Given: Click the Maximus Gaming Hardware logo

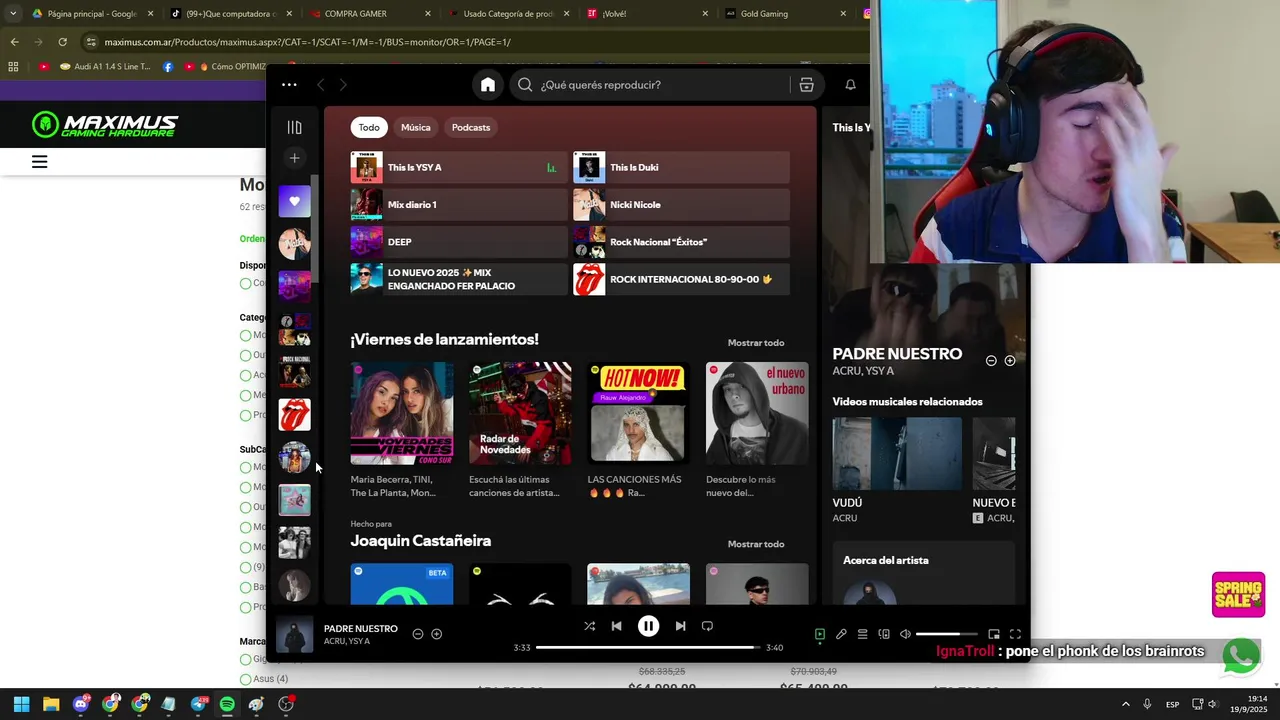Looking at the screenshot, I should point(105,125).
